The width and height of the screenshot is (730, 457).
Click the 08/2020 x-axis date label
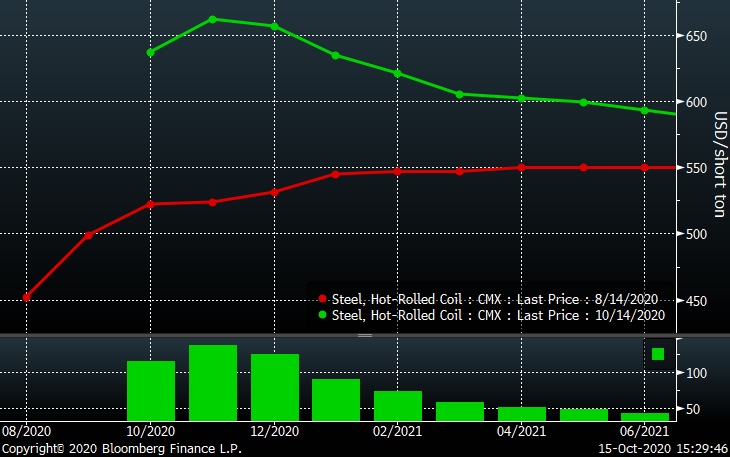pos(27,431)
